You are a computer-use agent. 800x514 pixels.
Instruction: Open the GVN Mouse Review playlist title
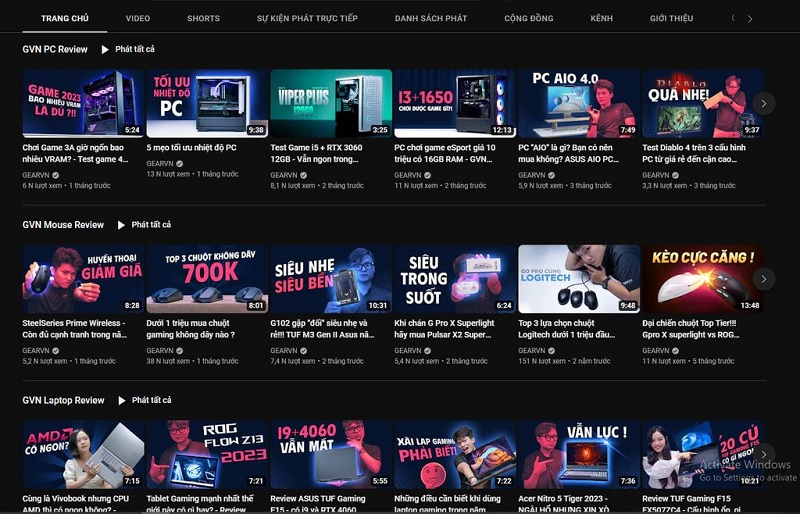(x=63, y=225)
